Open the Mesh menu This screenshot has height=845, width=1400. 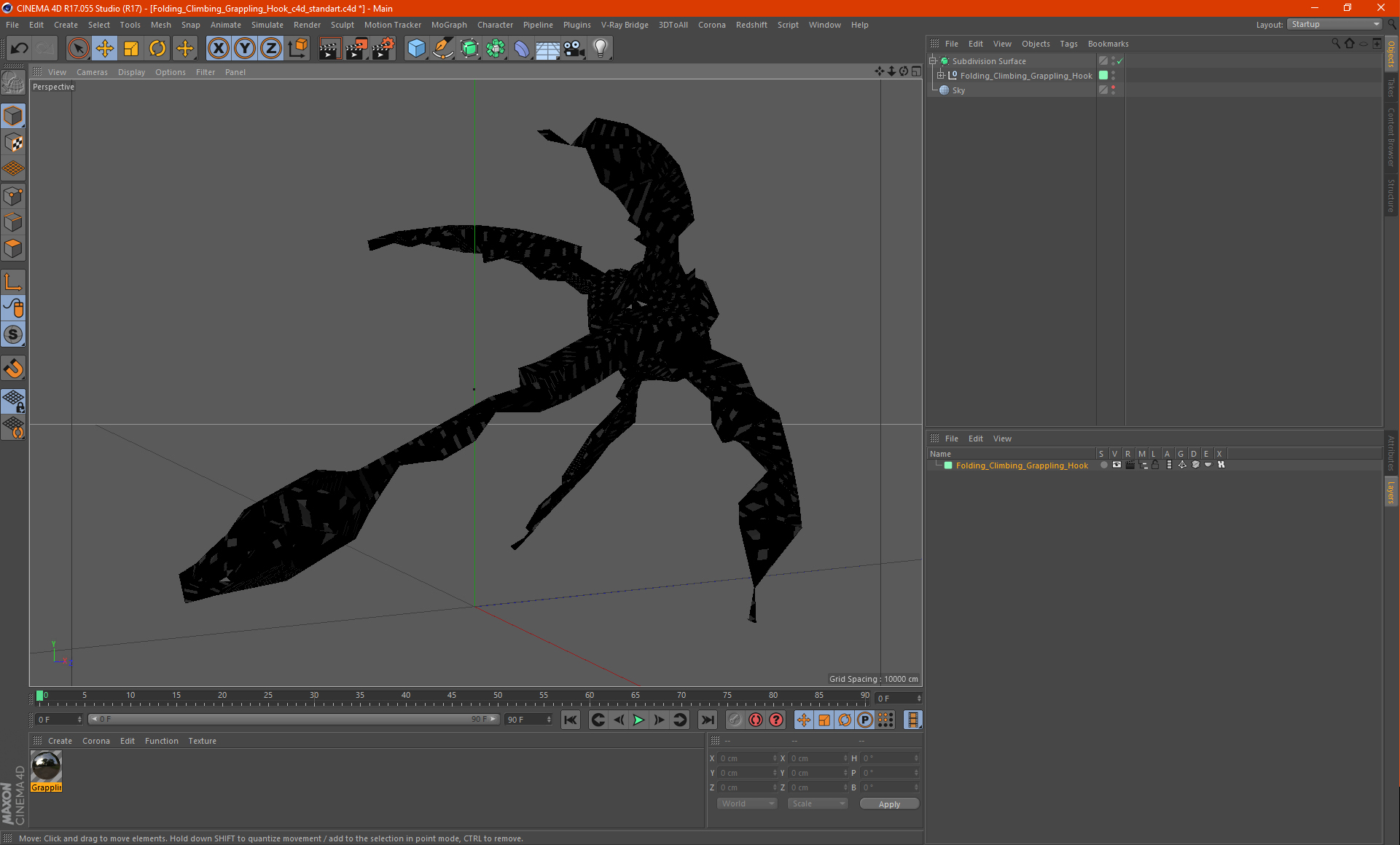(x=161, y=25)
